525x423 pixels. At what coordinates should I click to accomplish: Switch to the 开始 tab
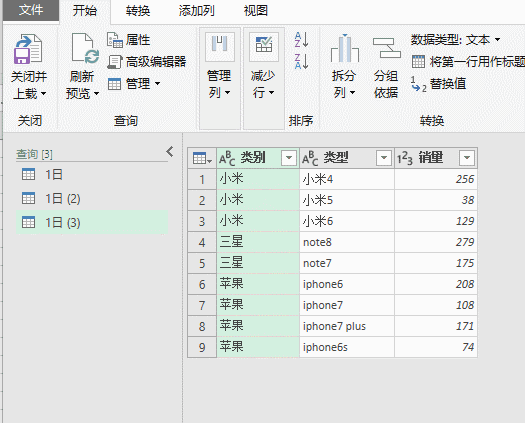(x=85, y=11)
